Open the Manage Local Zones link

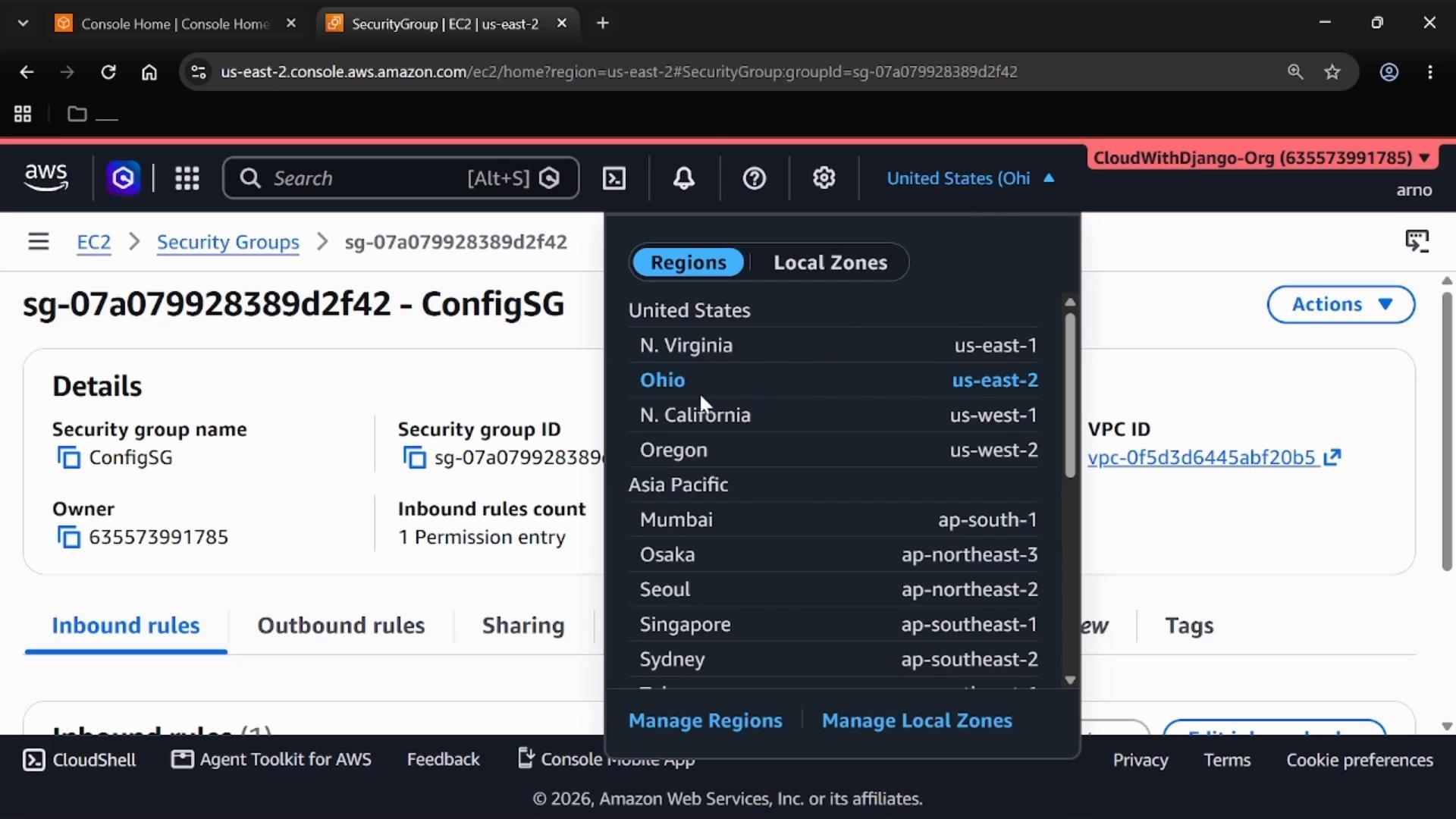pyautogui.click(x=917, y=720)
